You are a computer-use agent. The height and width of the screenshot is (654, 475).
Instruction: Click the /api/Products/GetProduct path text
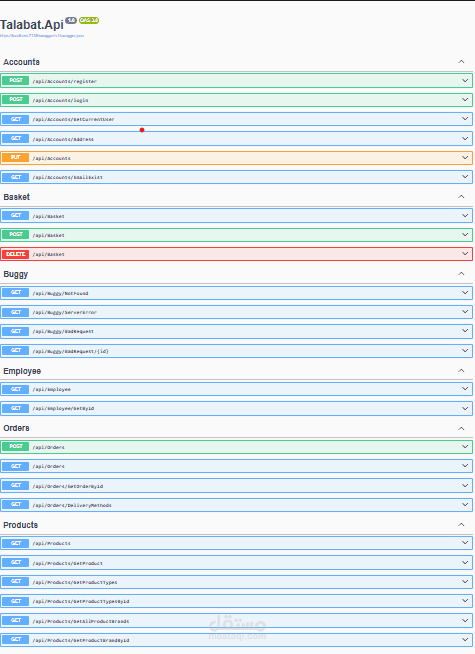coord(68,563)
